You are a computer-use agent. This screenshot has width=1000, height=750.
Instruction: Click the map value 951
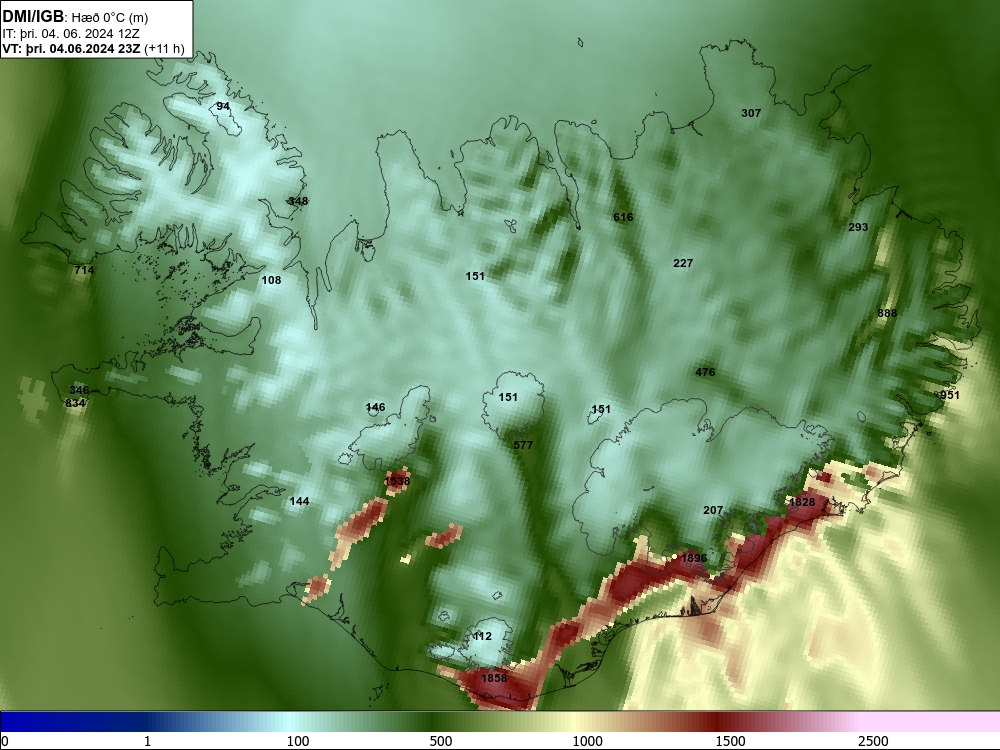(950, 395)
